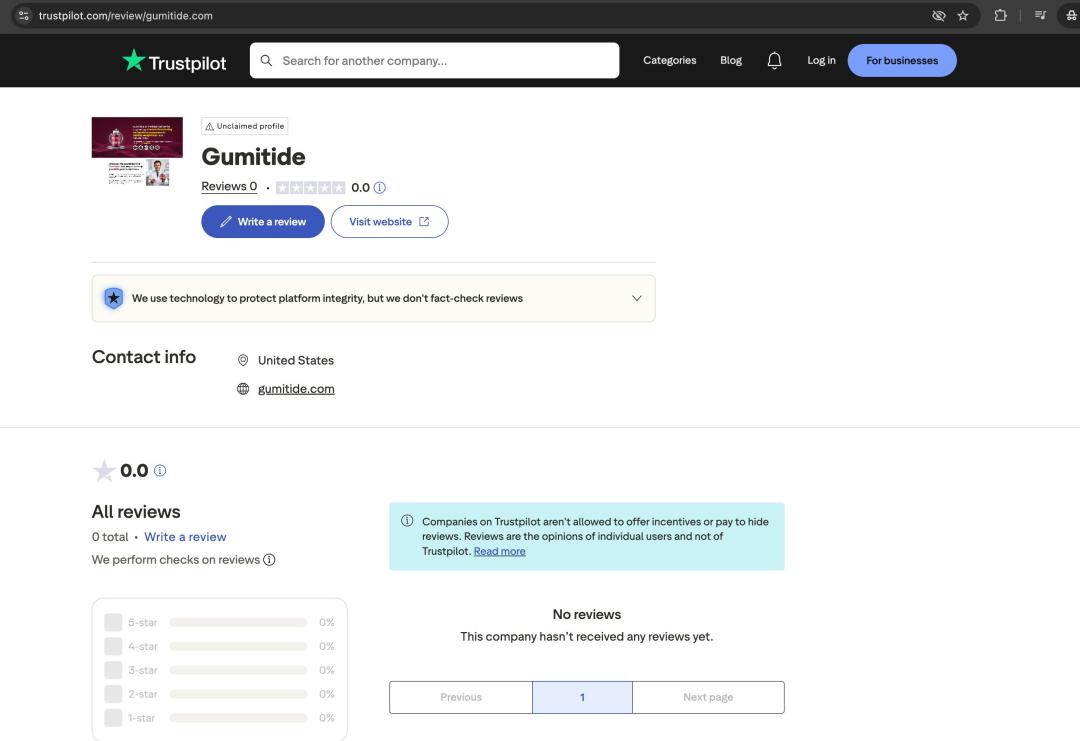The width and height of the screenshot is (1080, 741).
Task: Click the 3-star percentage bar
Action: [x=238, y=670]
